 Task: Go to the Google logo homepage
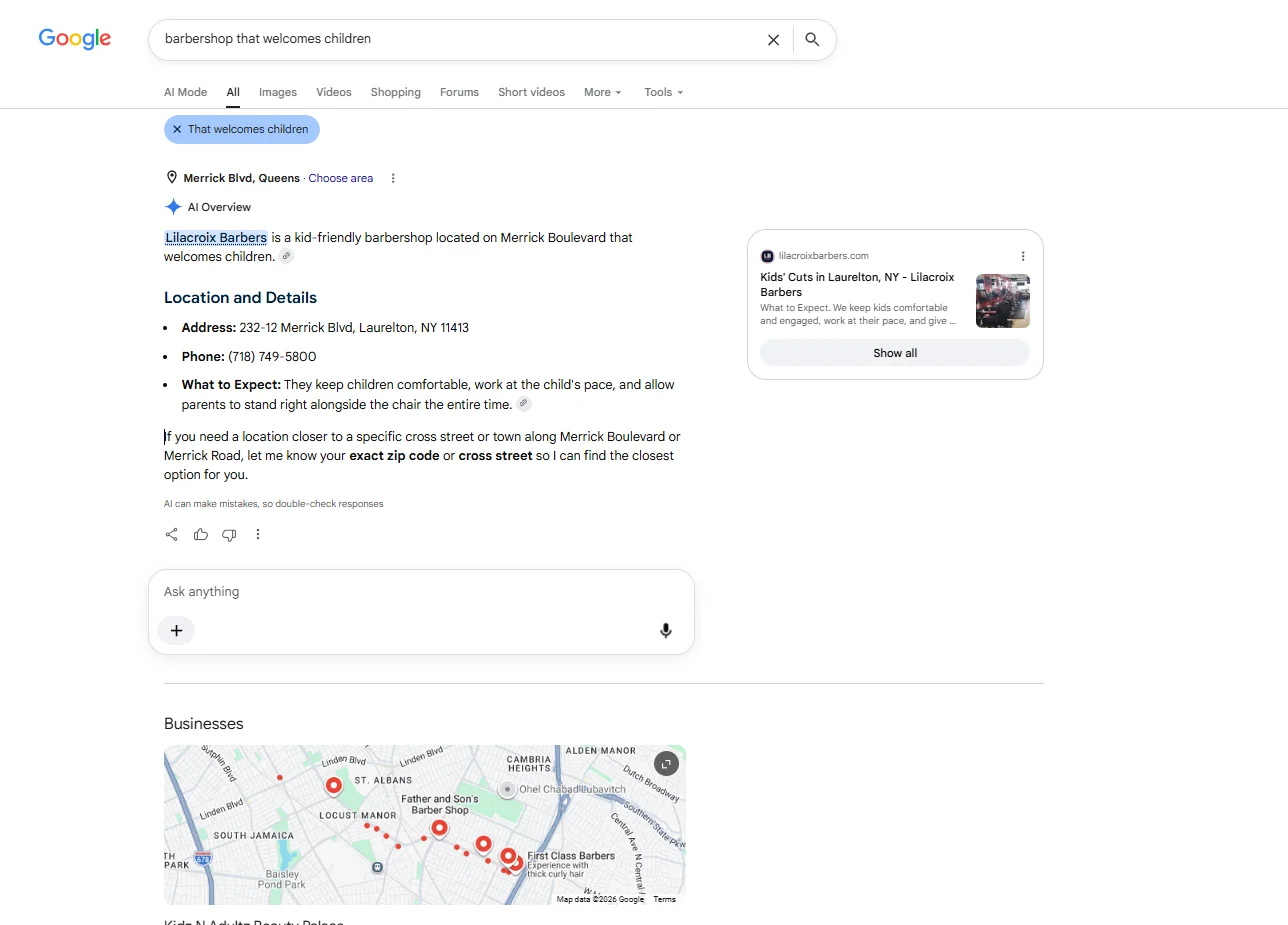pos(75,39)
